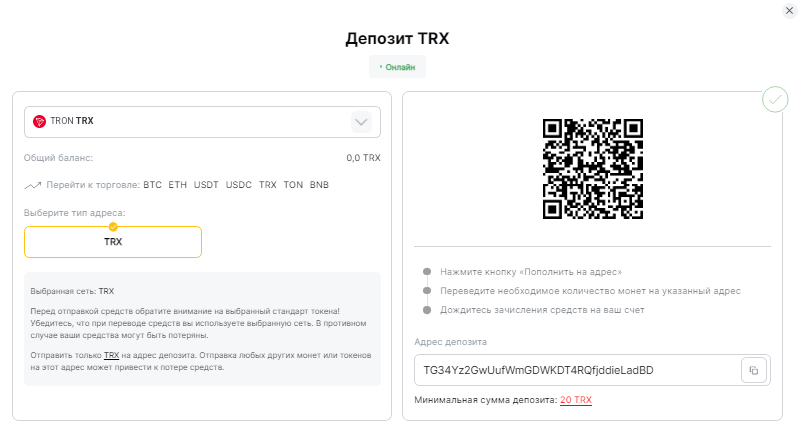Go to ETH trading

[x=177, y=185]
